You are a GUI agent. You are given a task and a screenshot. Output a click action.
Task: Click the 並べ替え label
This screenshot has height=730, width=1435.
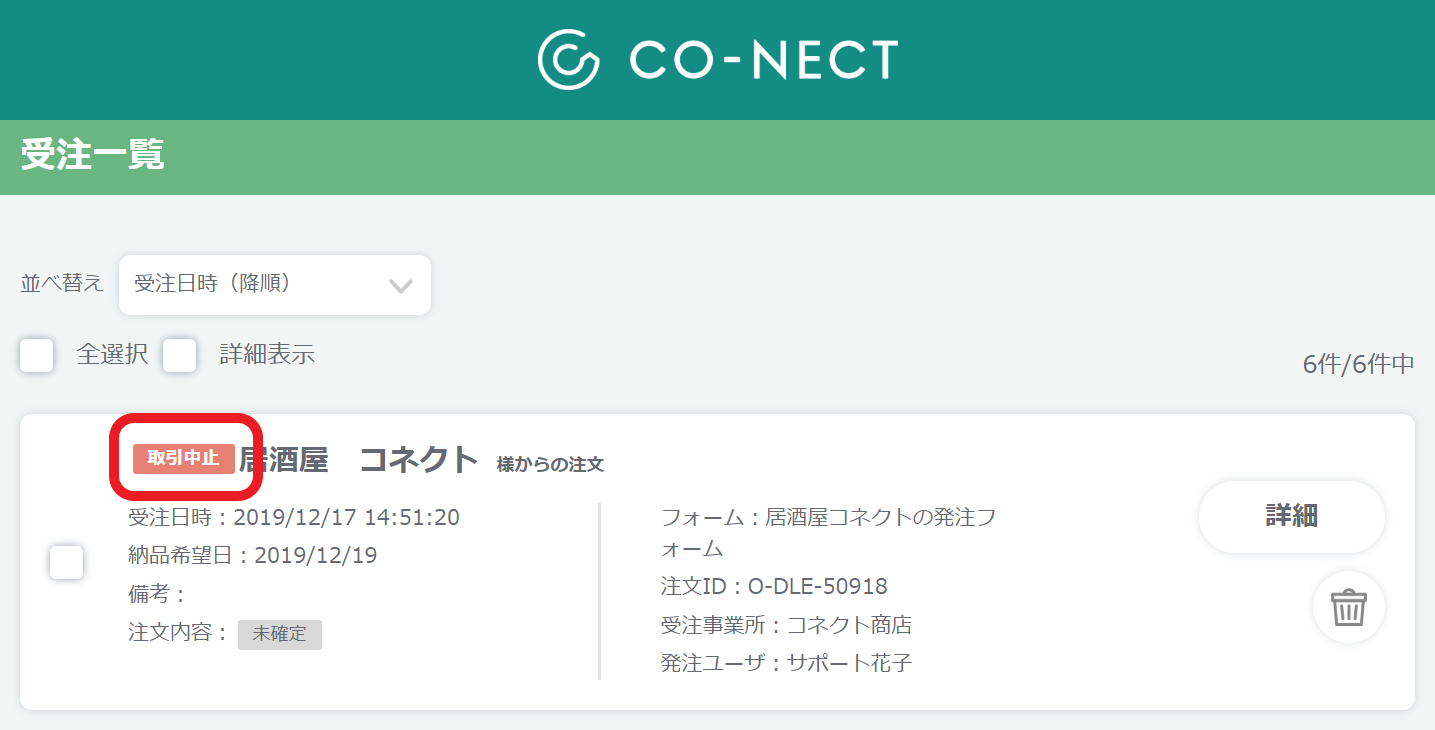click(x=62, y=284)
